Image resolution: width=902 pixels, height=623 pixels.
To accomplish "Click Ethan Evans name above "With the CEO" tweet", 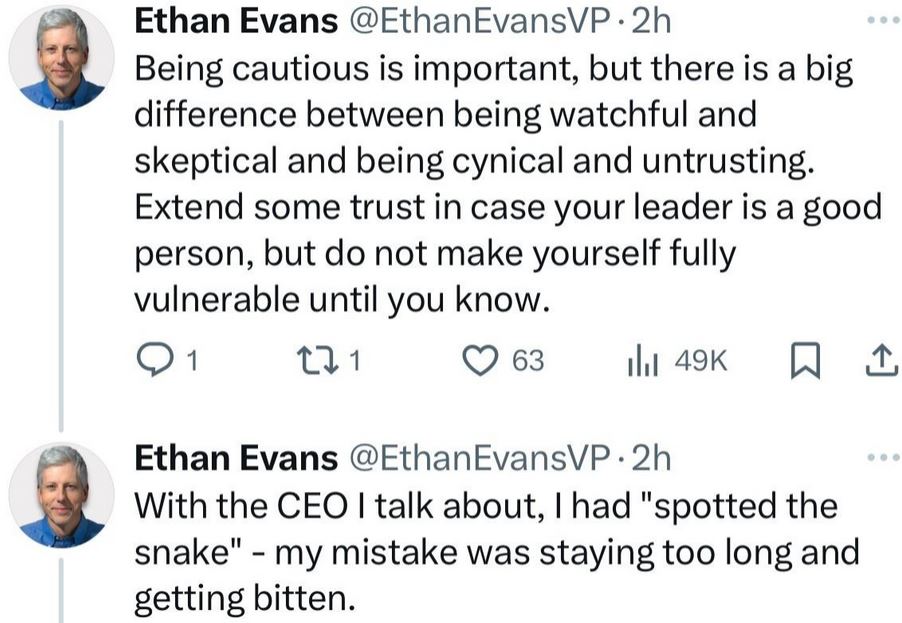I will click(235, 458).
